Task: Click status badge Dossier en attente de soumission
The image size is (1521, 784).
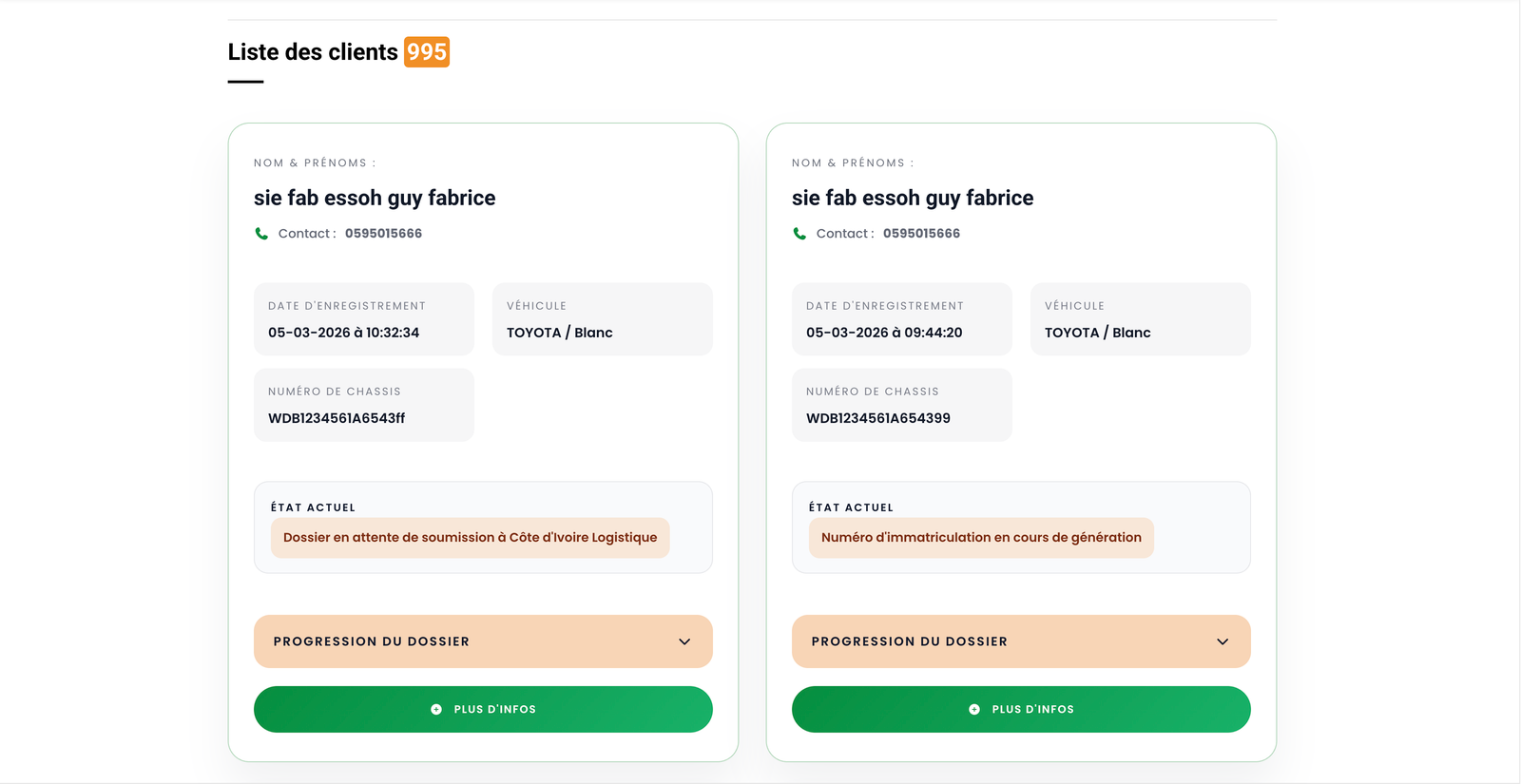Action: 471,538
